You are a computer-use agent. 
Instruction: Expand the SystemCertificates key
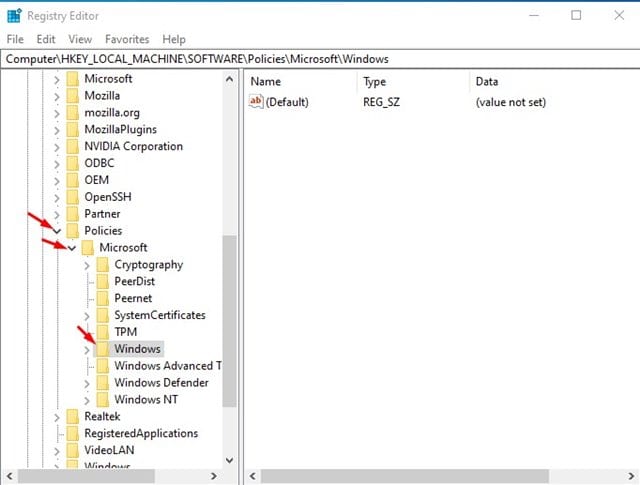[87, 315]
